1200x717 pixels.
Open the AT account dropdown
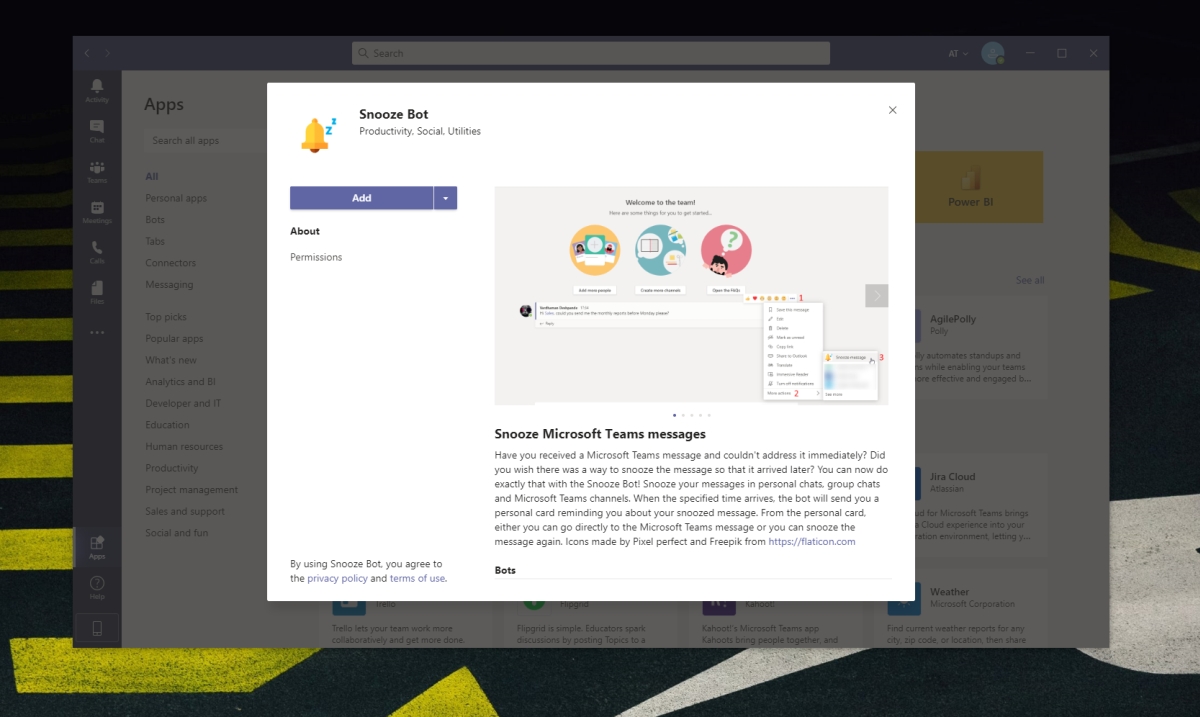tap(958, 53)
